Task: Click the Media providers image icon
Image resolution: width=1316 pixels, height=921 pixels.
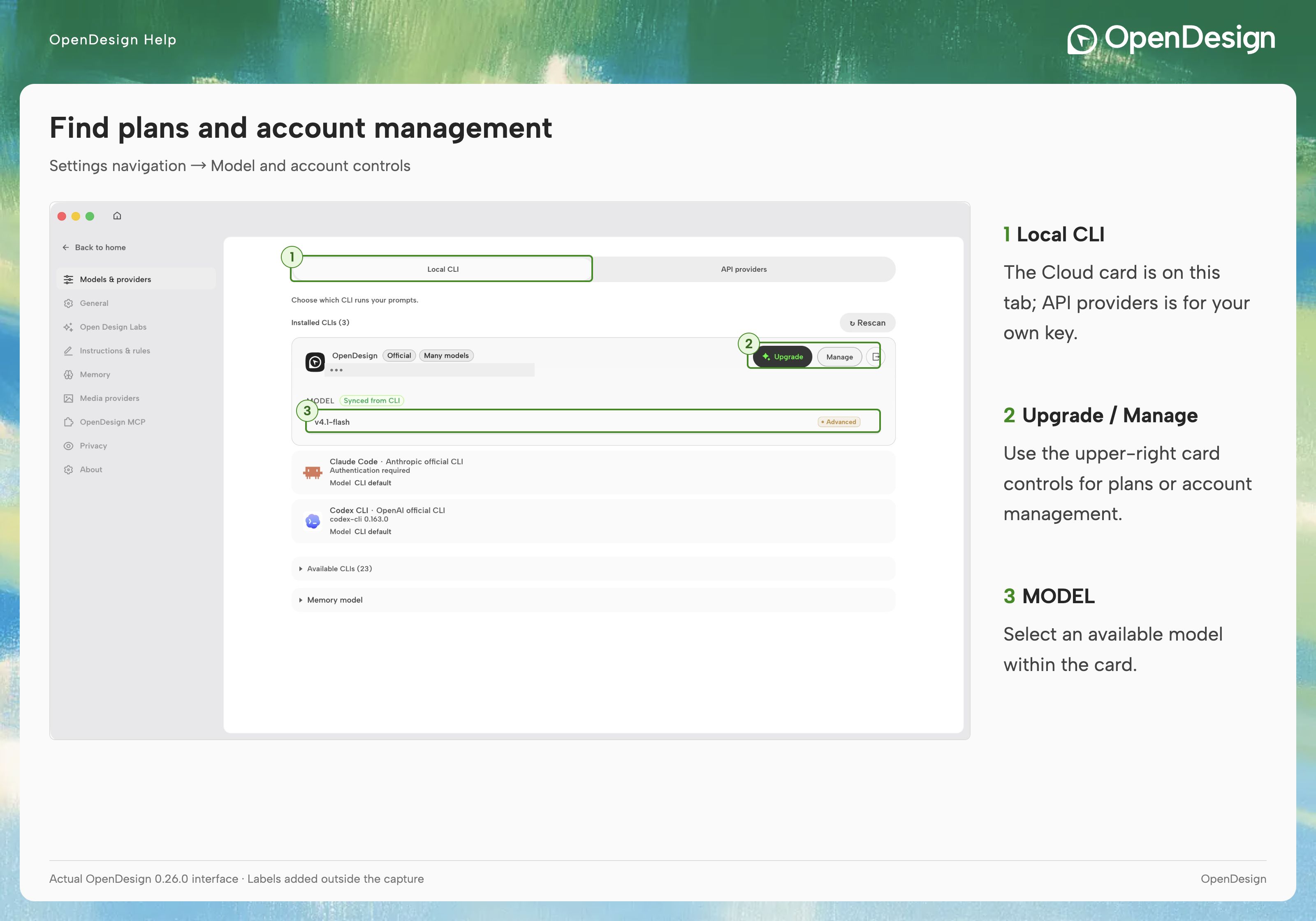Action: tap(68, 398)
